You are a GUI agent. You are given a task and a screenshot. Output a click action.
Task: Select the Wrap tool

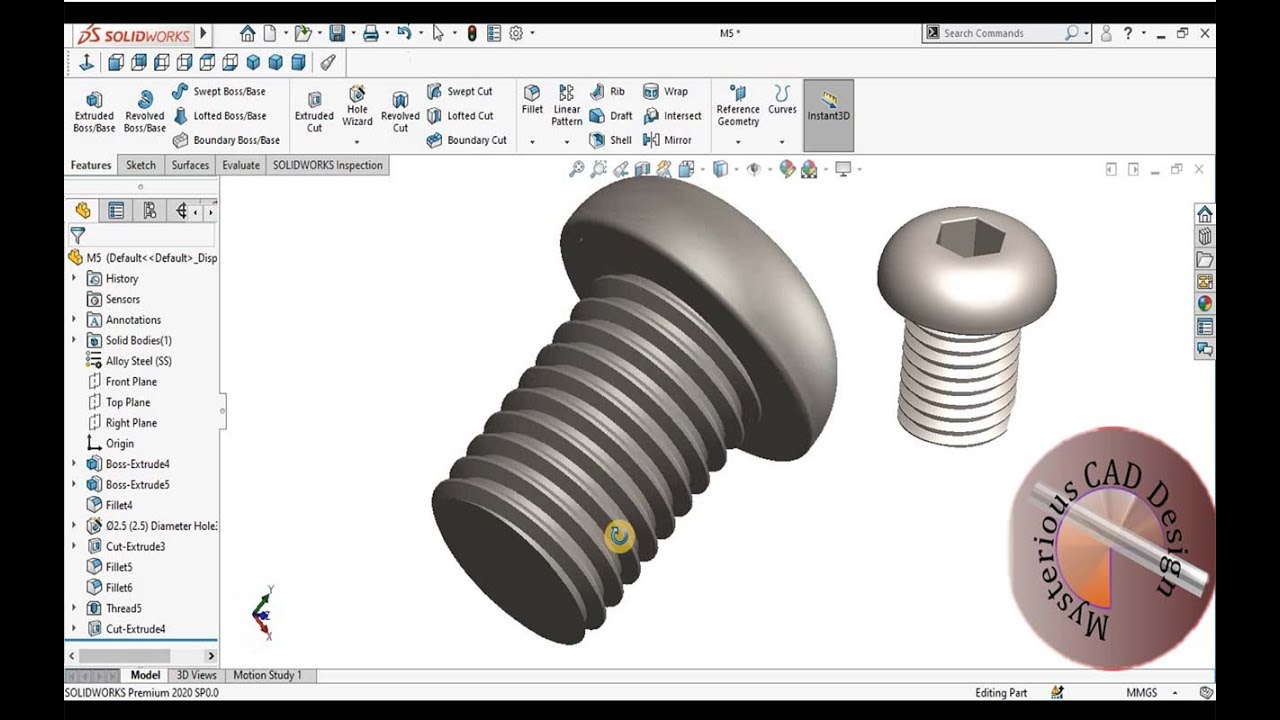pyautogui.click(x=665, y=91)
